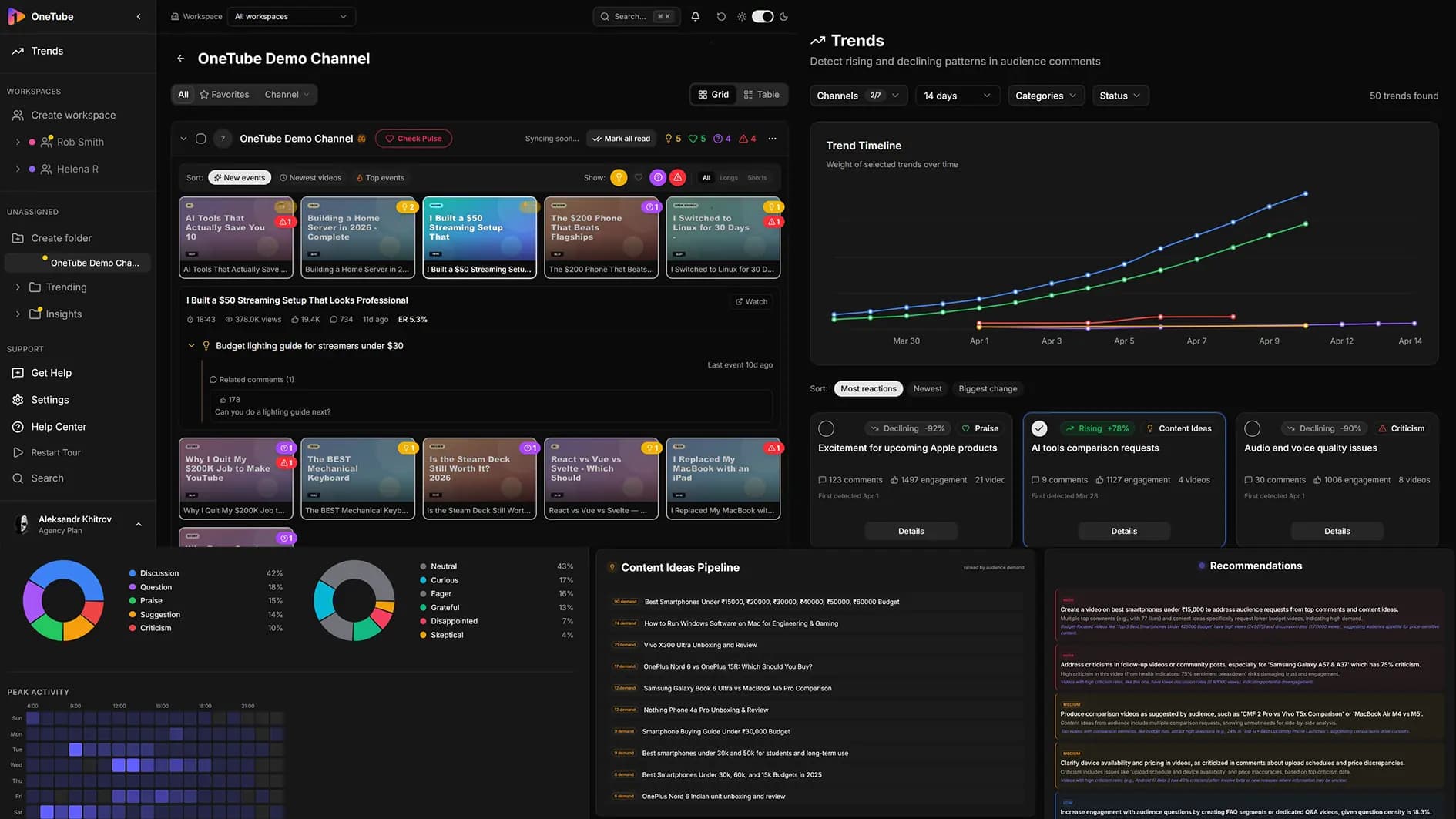Open Details for Audio and voice quality issues
Screen dimensions: 1456x819
point(1337,532)
